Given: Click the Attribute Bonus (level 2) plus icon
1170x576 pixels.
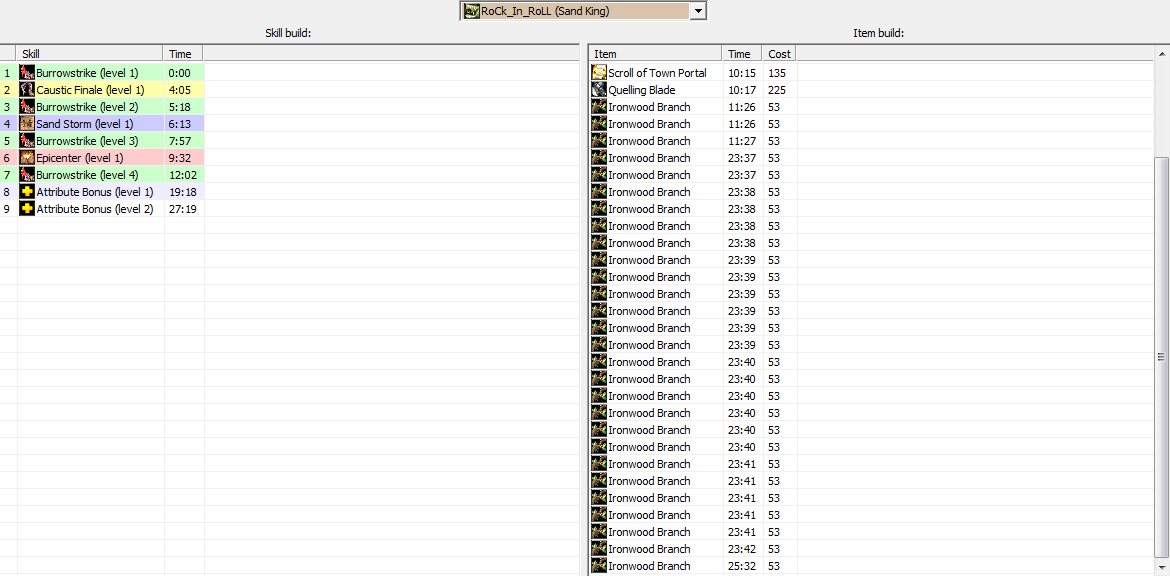Looking at the screenshot, I should (x=28, y=209).
